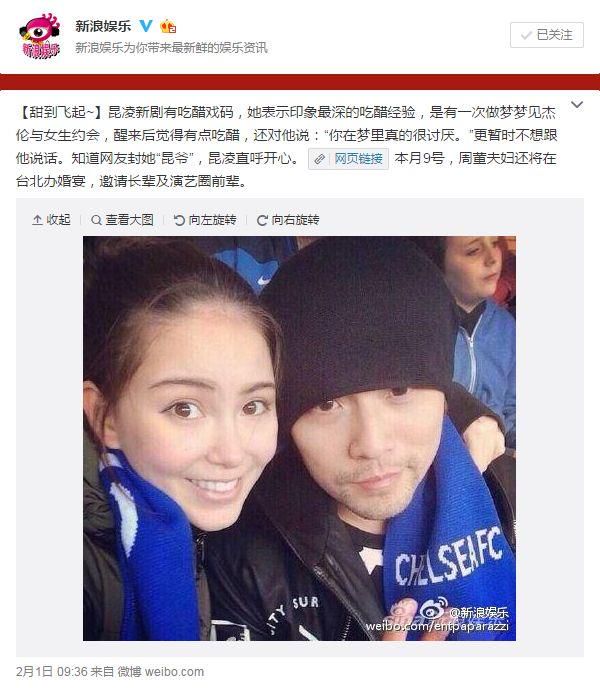Collapse the image with 收起
This screenshot has height=688, width=600.
51,220
